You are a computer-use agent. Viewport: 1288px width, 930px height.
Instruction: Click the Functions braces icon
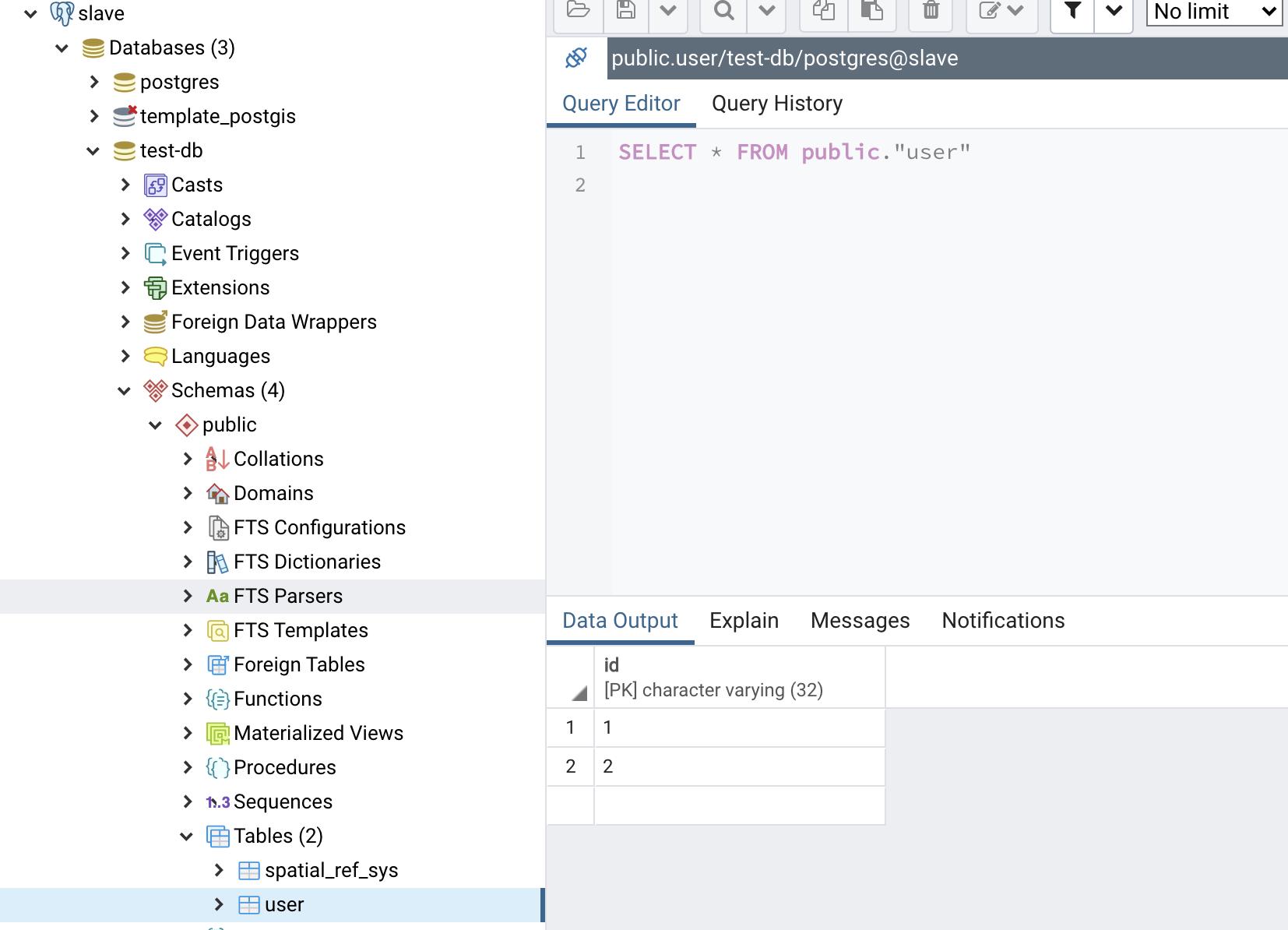(218, 699)
